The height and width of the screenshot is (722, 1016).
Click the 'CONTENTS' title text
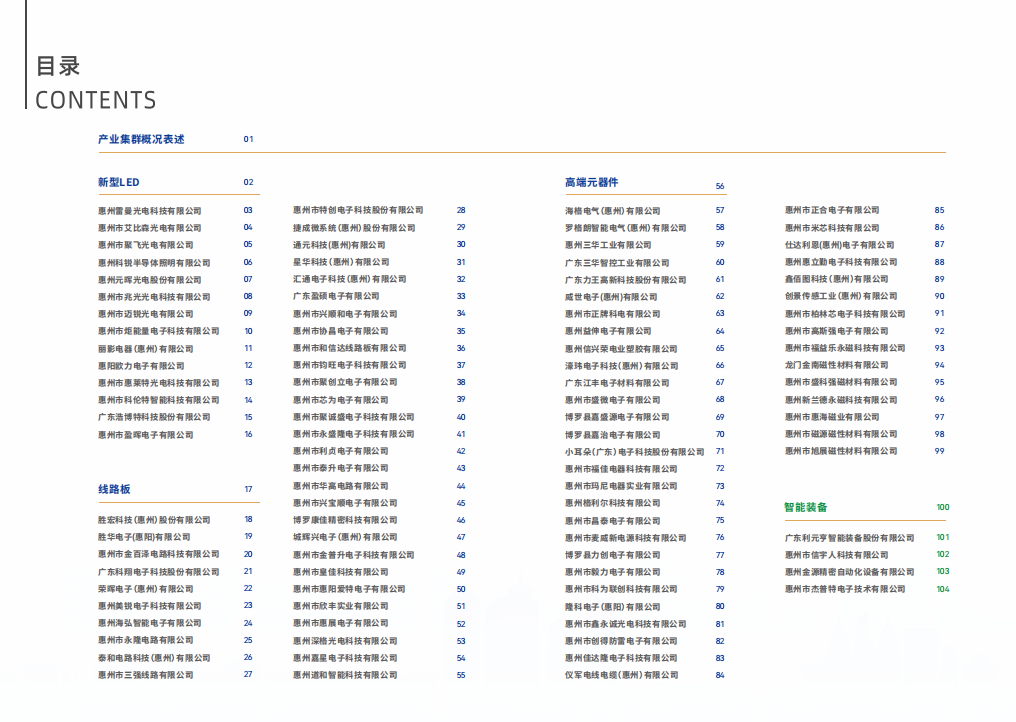click(96, 100)
